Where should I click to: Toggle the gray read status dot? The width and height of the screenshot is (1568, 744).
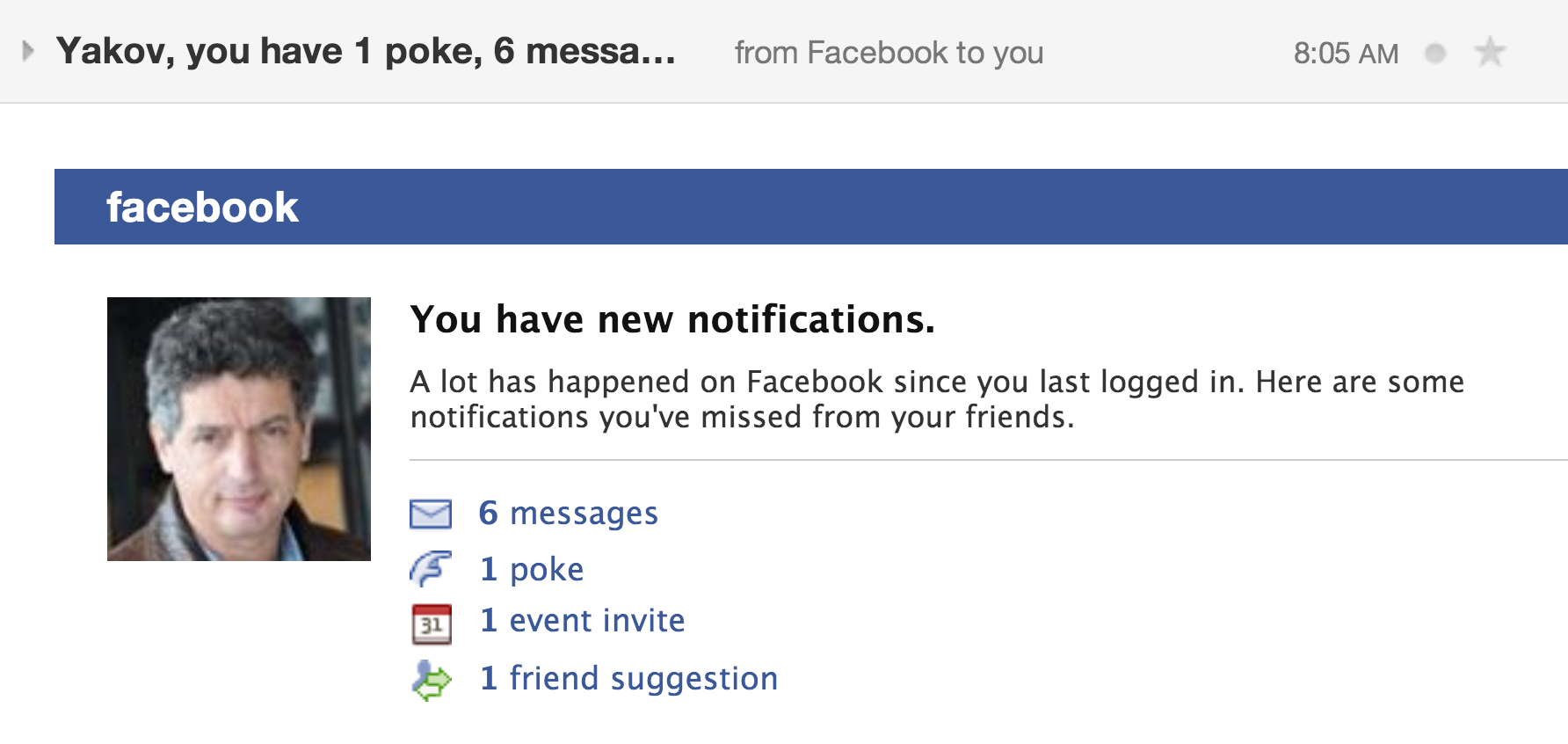tap(1435, 54)
